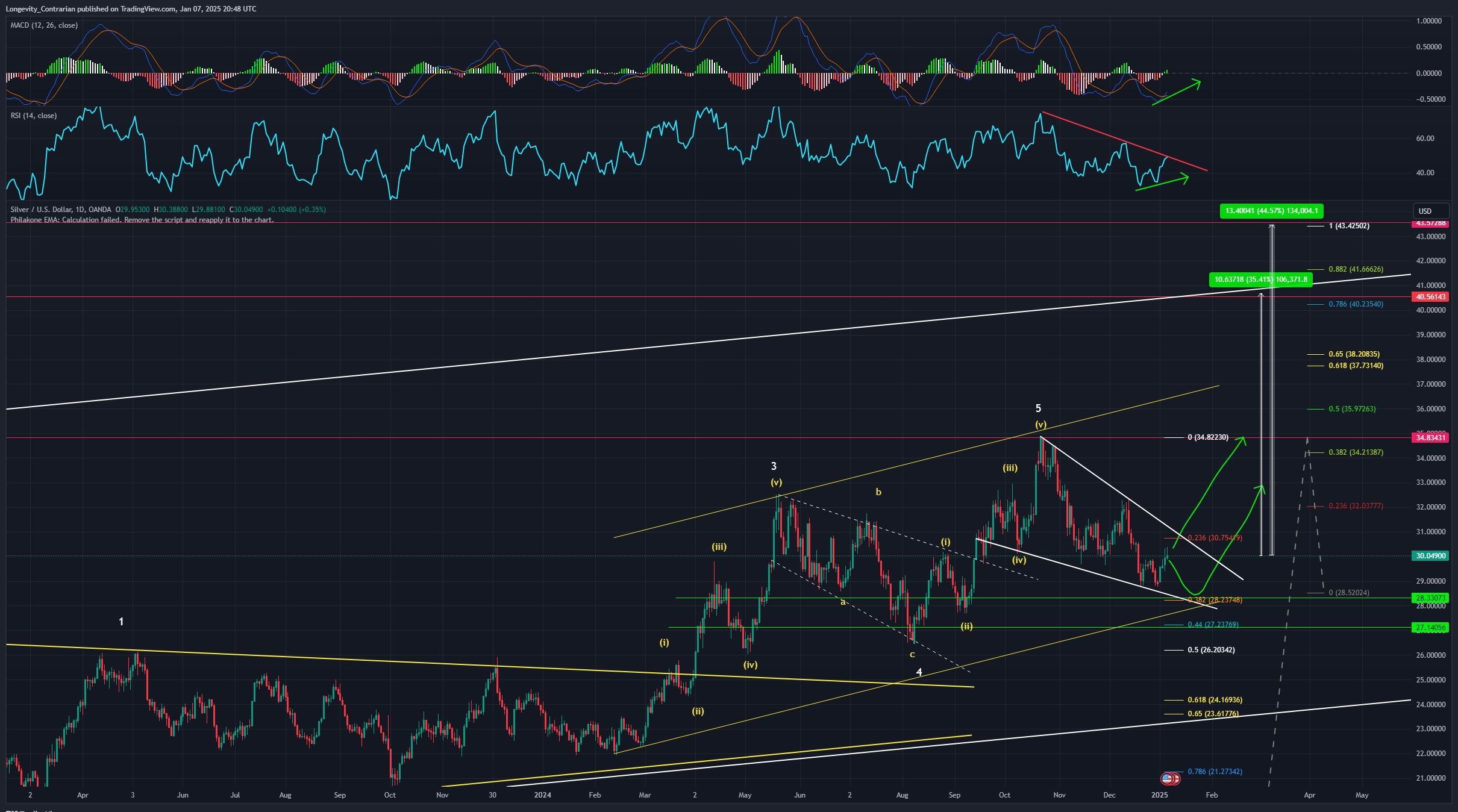Click the 2025 label on time axis
The width and height of the screenshot is (1458, 812).
[x=1161, y=795]
